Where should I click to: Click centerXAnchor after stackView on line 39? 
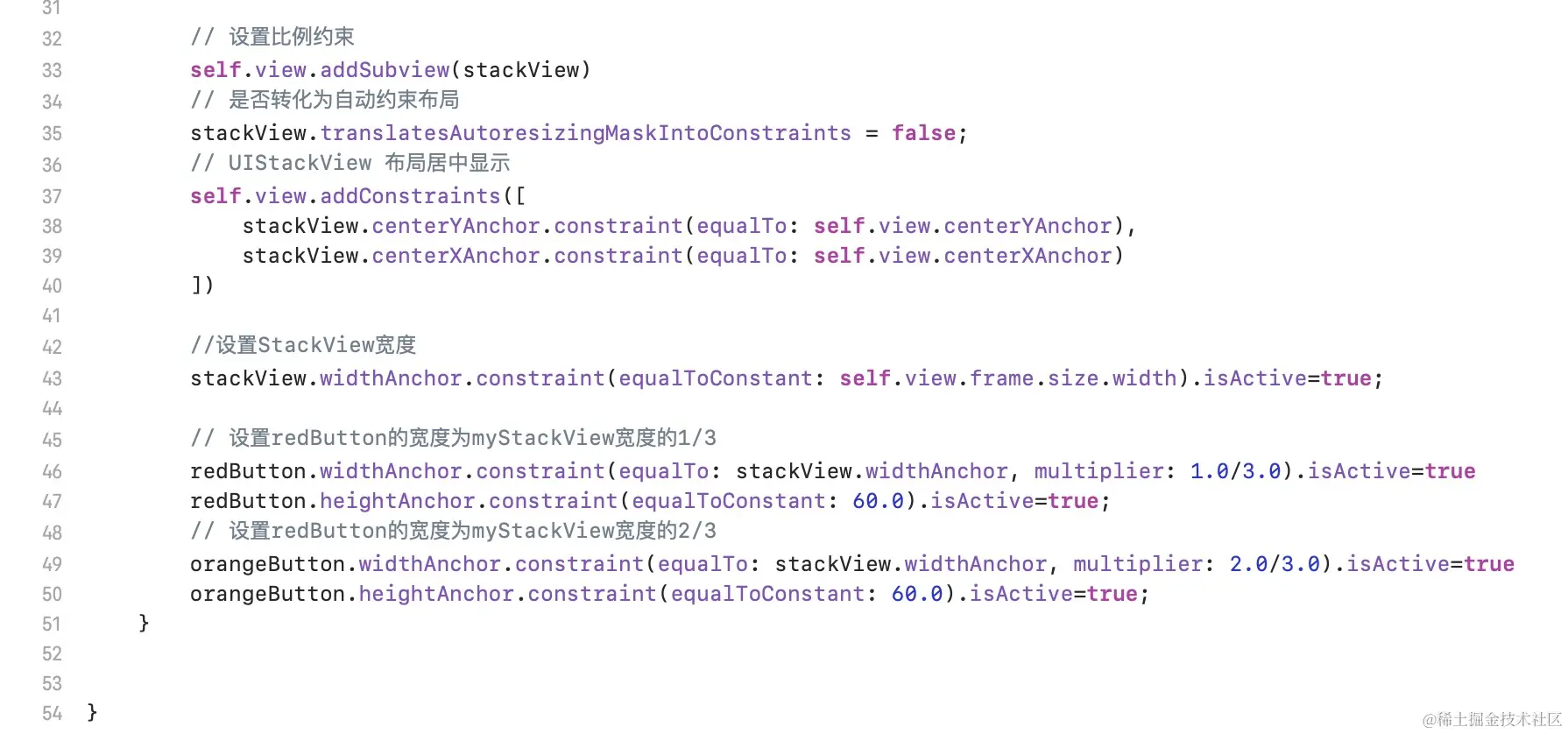[456, 256]
